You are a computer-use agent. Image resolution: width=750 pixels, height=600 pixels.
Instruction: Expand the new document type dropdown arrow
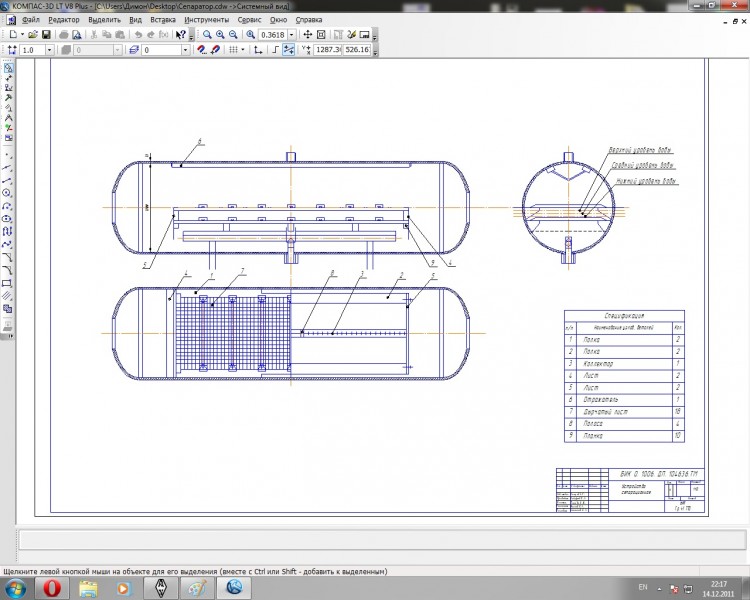(22, 34)
